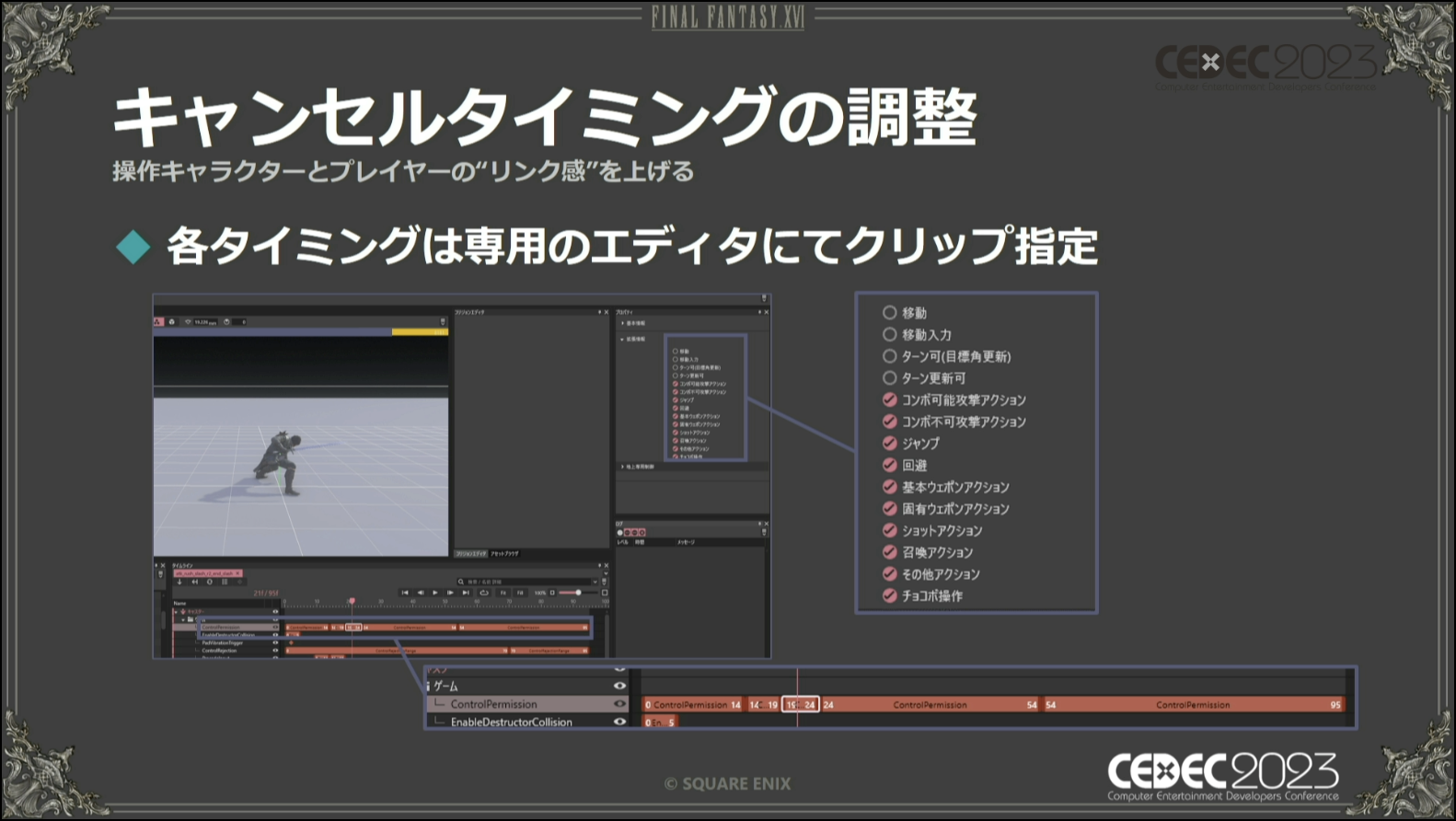Click the search magnifier icon in the timeline

tap(461, 582)
